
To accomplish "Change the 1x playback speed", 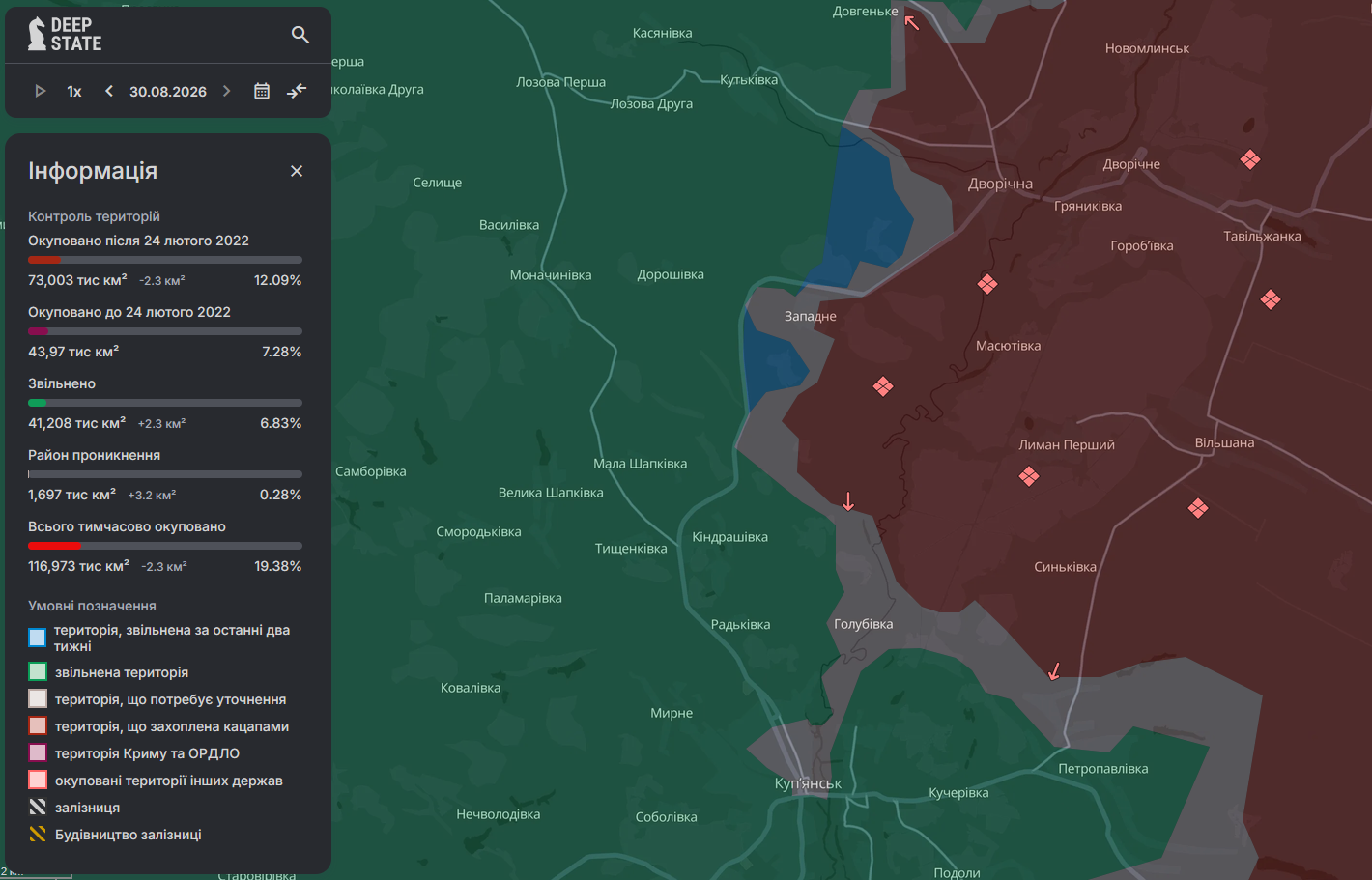I will tap(74, 92).
